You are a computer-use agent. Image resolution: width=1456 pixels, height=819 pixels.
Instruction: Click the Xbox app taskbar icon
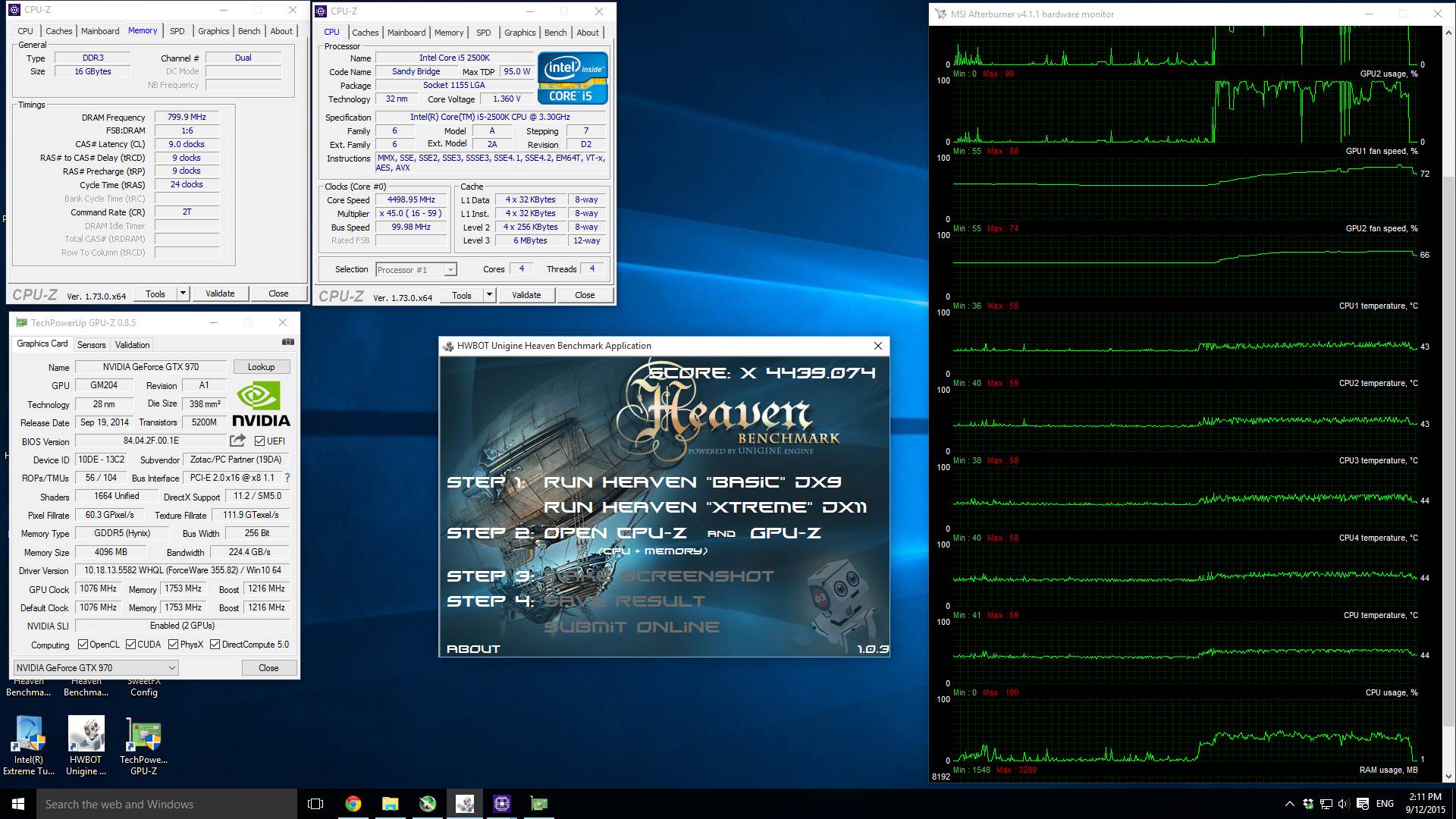click(x=427, y=804)
